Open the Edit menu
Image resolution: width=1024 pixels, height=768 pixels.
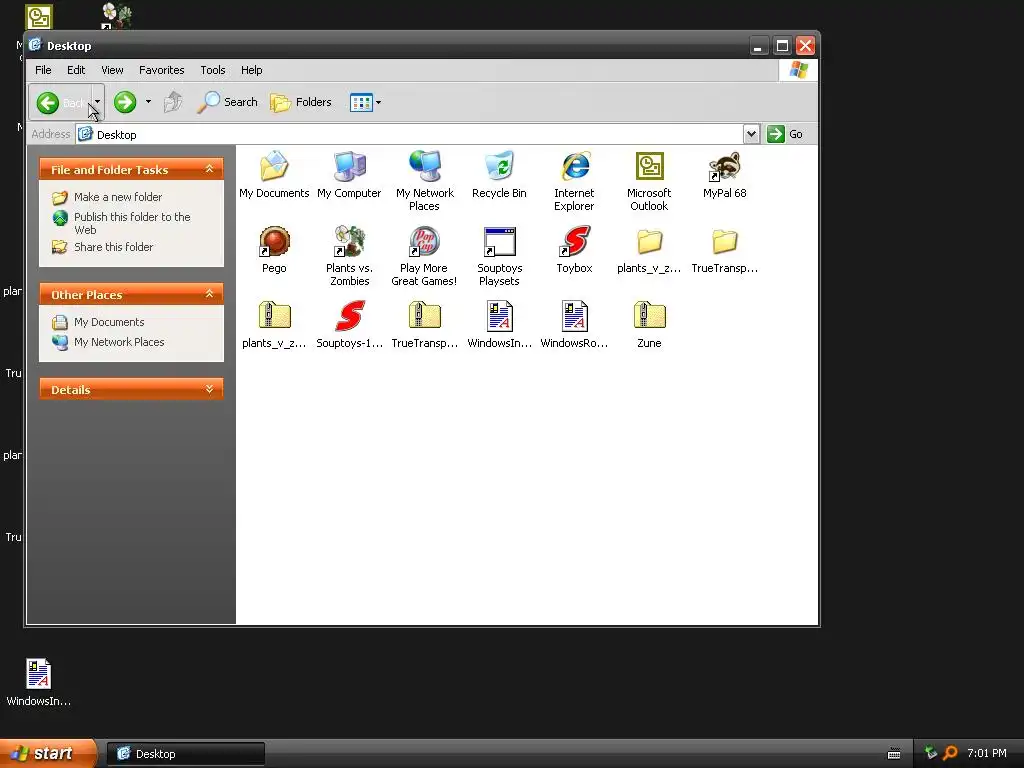point(76,70)
